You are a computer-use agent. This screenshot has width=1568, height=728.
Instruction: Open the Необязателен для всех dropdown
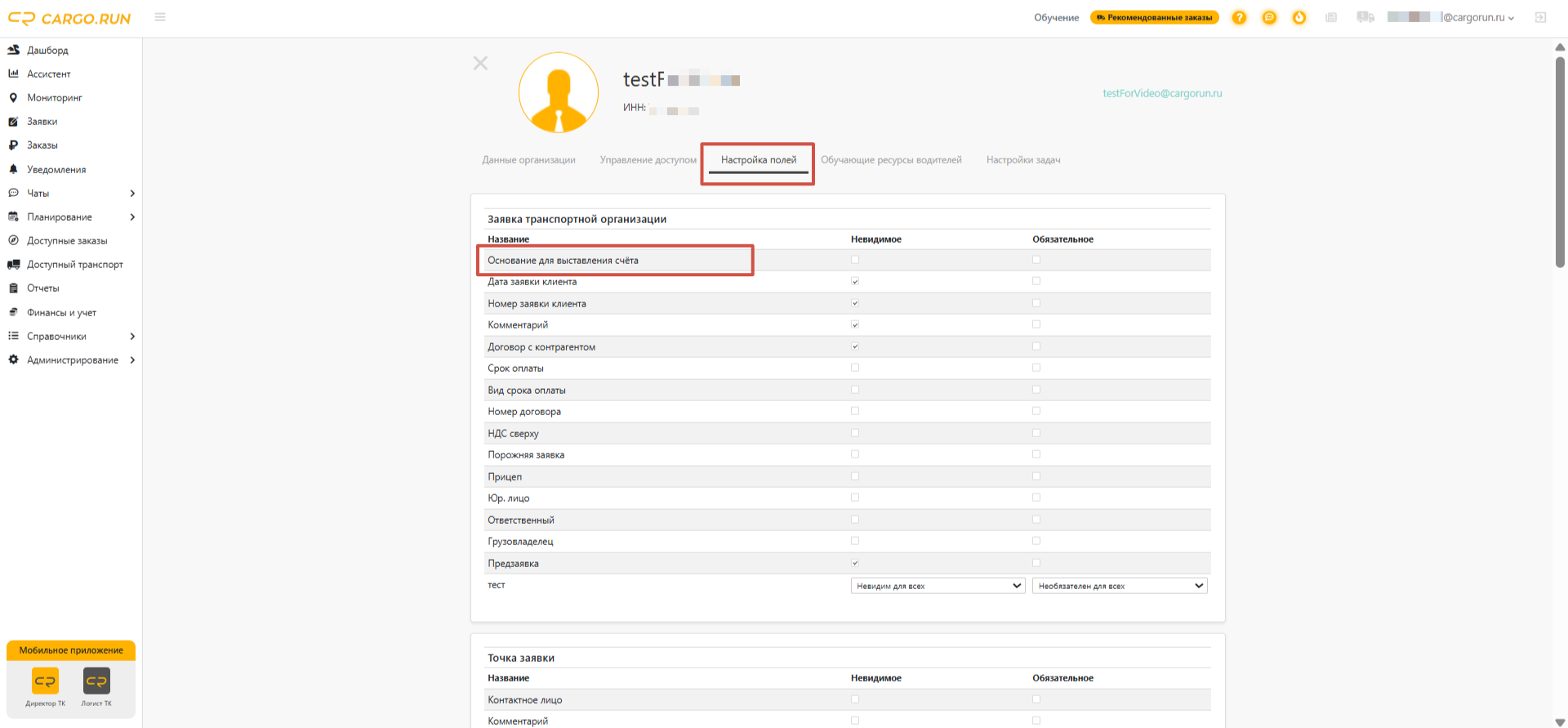coord(1120,586)
